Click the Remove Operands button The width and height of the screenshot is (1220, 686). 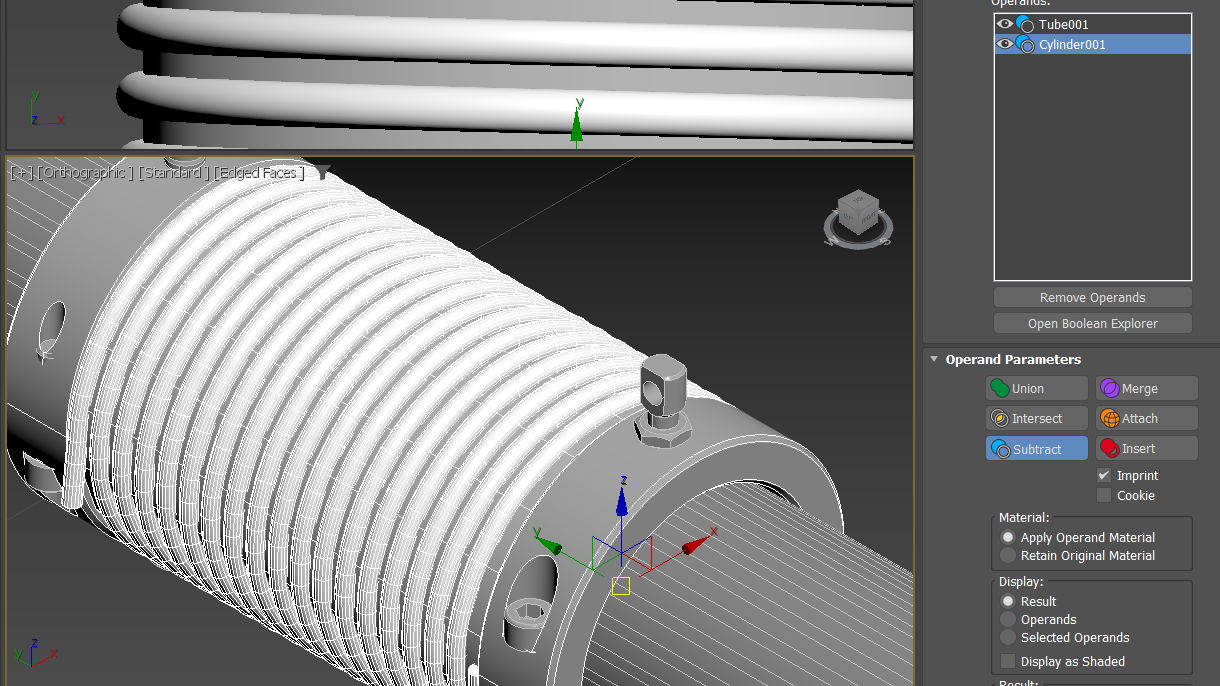pos(1092,297)
